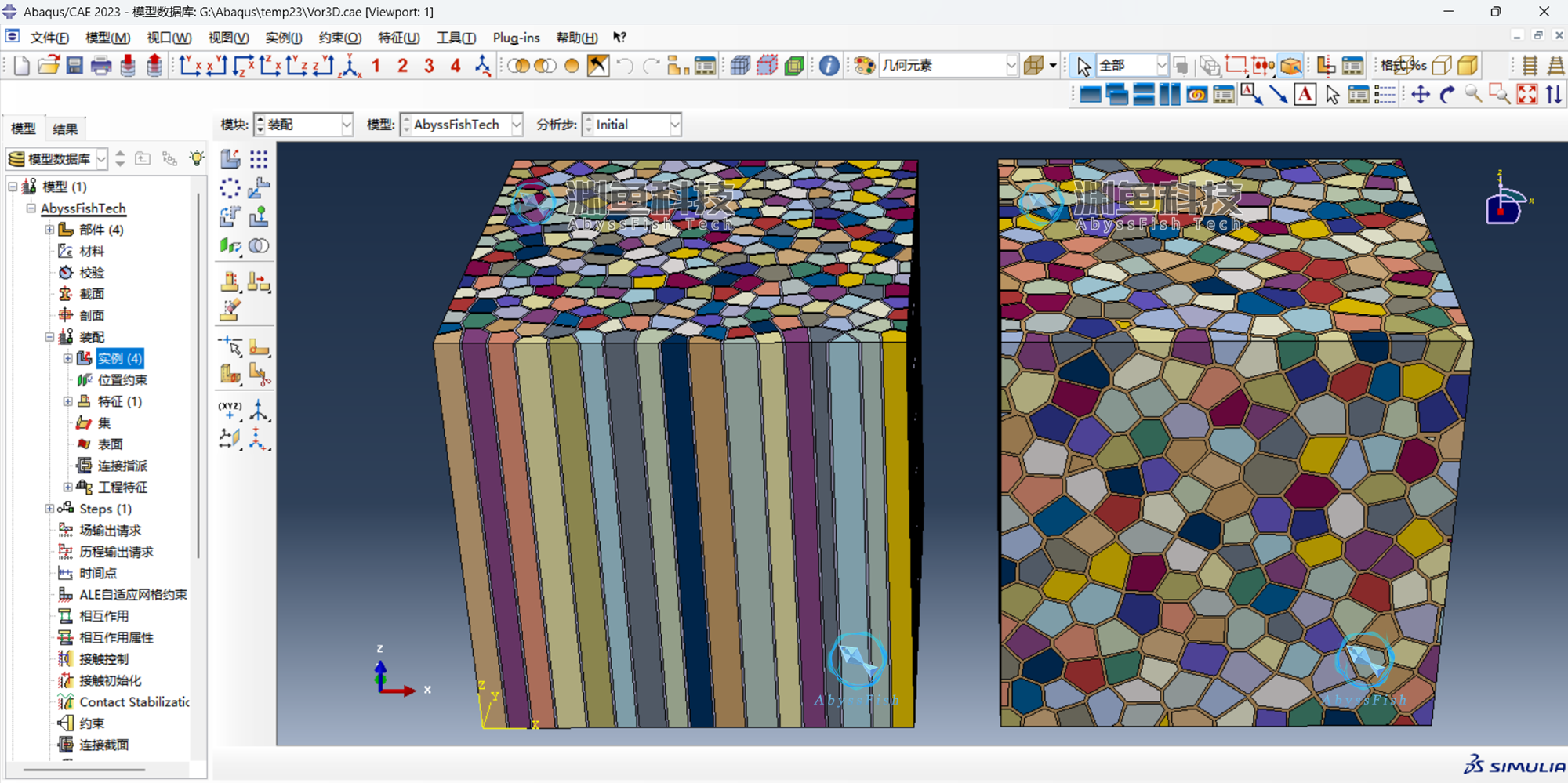The image size is (1568, 783).
Task: Select 材料 in the model tree
Action: pyautogui.click(x=92, y=252)
